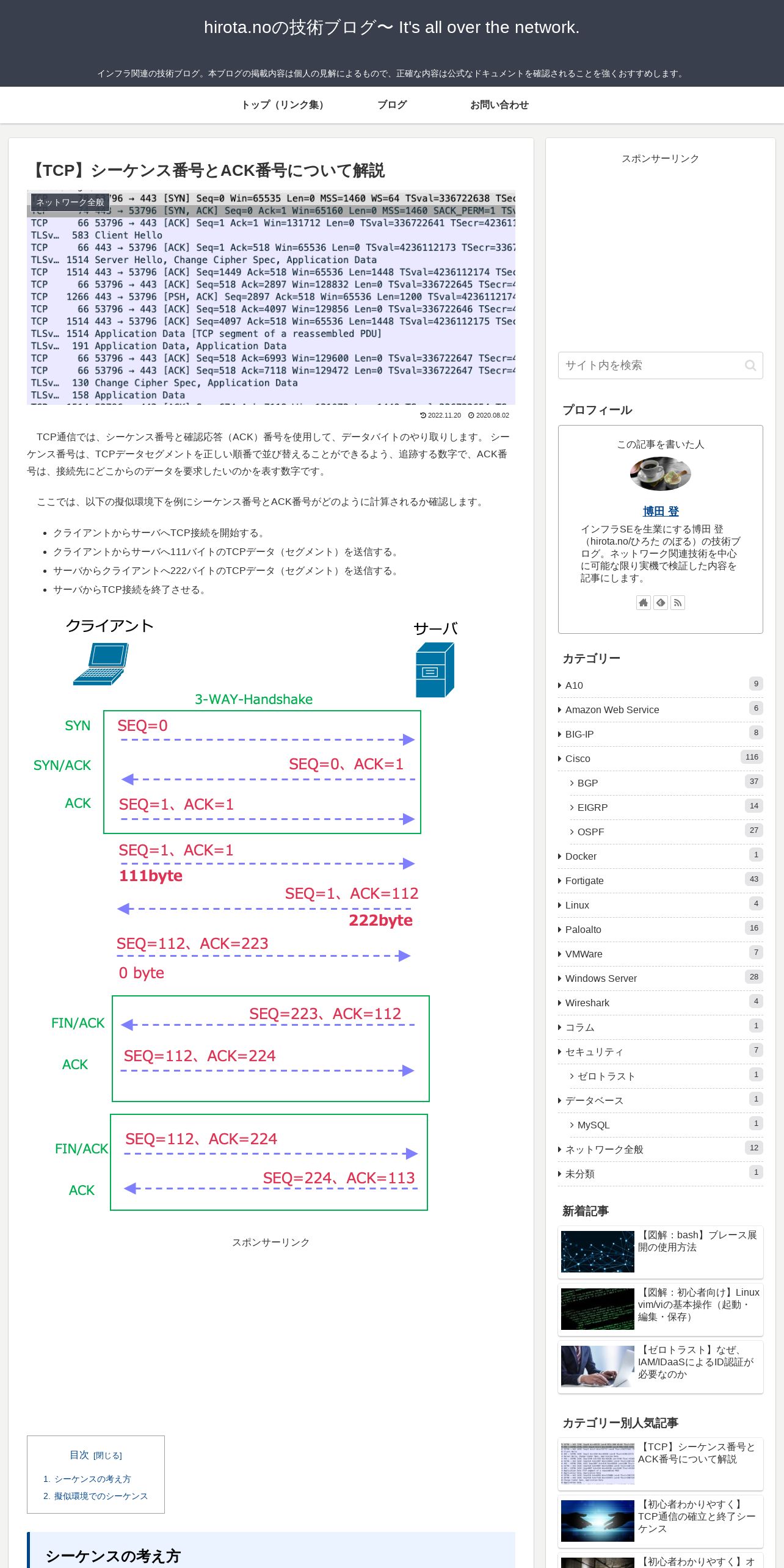
Task: Open the ゼロトラスト subcategory
Action: click(x=666, y=1076)
